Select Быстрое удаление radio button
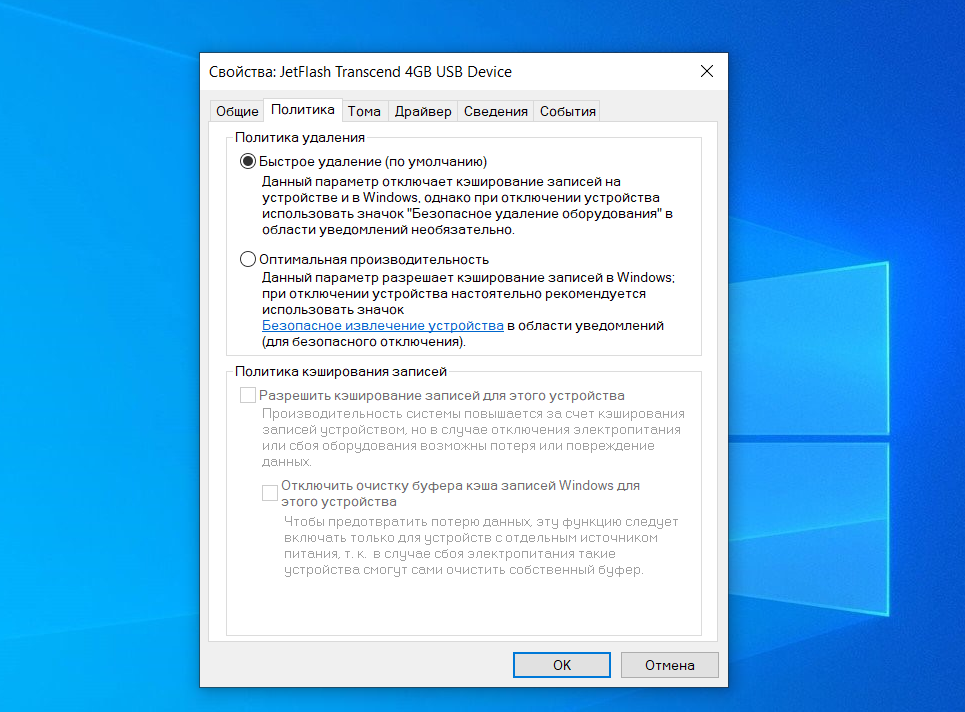Image resolution: width=965 pixels, height=712 pixels. 247,161
